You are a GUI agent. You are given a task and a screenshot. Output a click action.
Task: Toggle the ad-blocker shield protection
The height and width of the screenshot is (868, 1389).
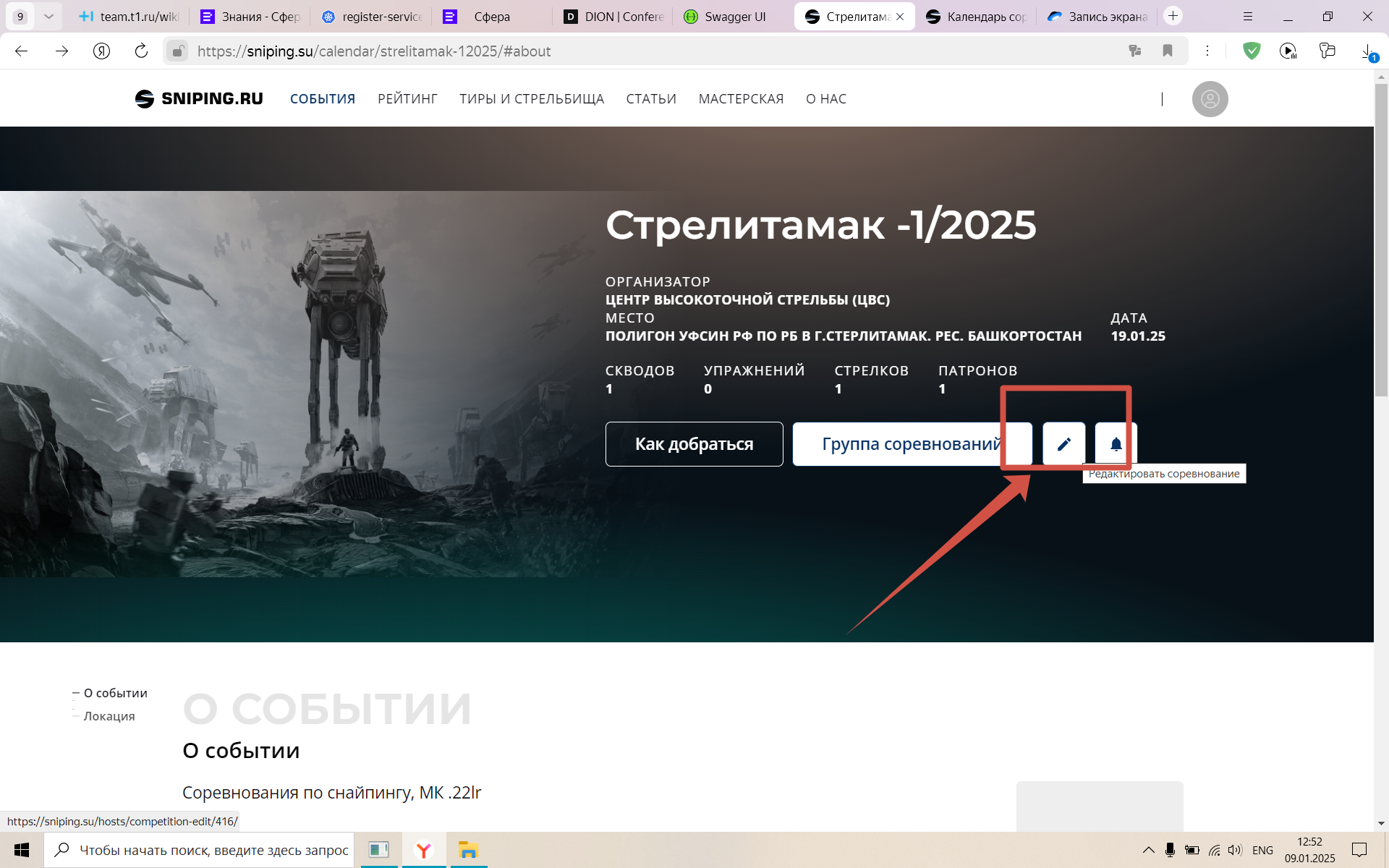[x=1252, y=51]
